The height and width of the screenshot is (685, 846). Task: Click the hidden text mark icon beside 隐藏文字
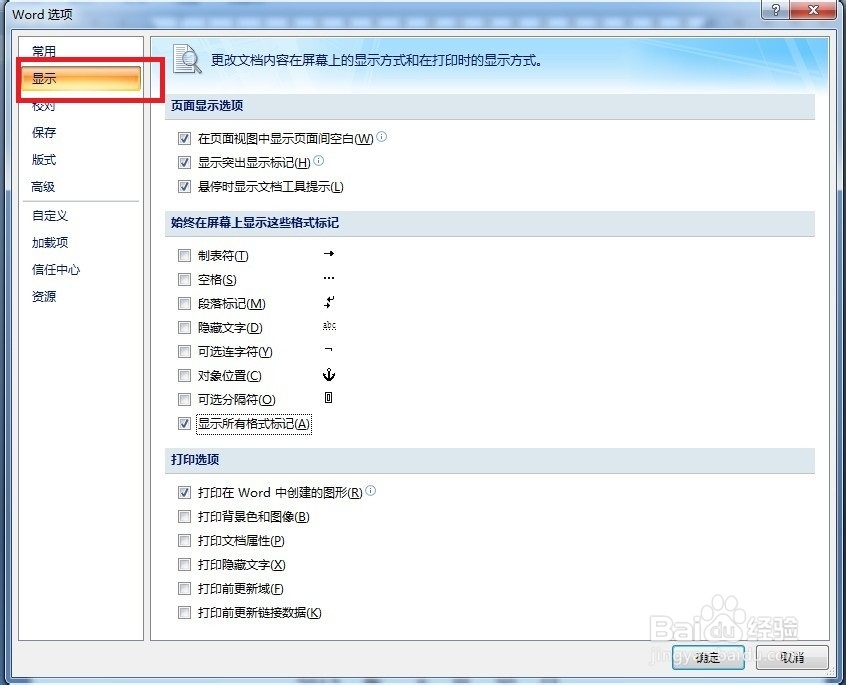(330, 327)
